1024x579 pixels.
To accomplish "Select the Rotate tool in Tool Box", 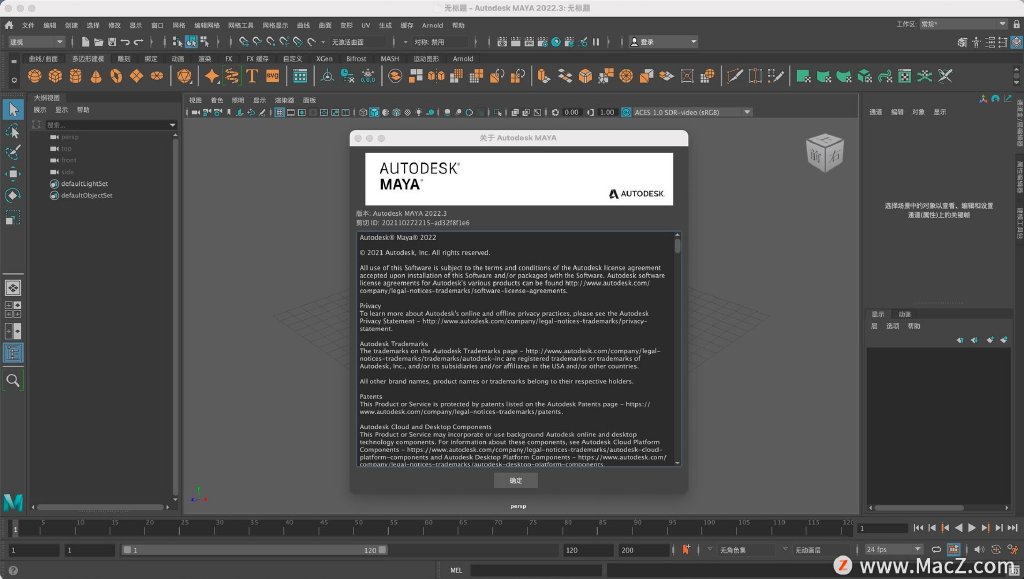I will point(13,195).
